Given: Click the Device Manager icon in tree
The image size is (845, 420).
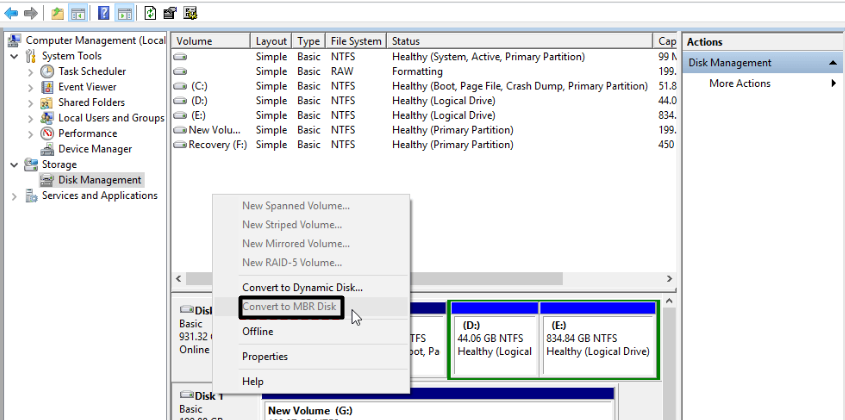Looking at the screenshot, I should pyautogui.click(x=47, y=149).
